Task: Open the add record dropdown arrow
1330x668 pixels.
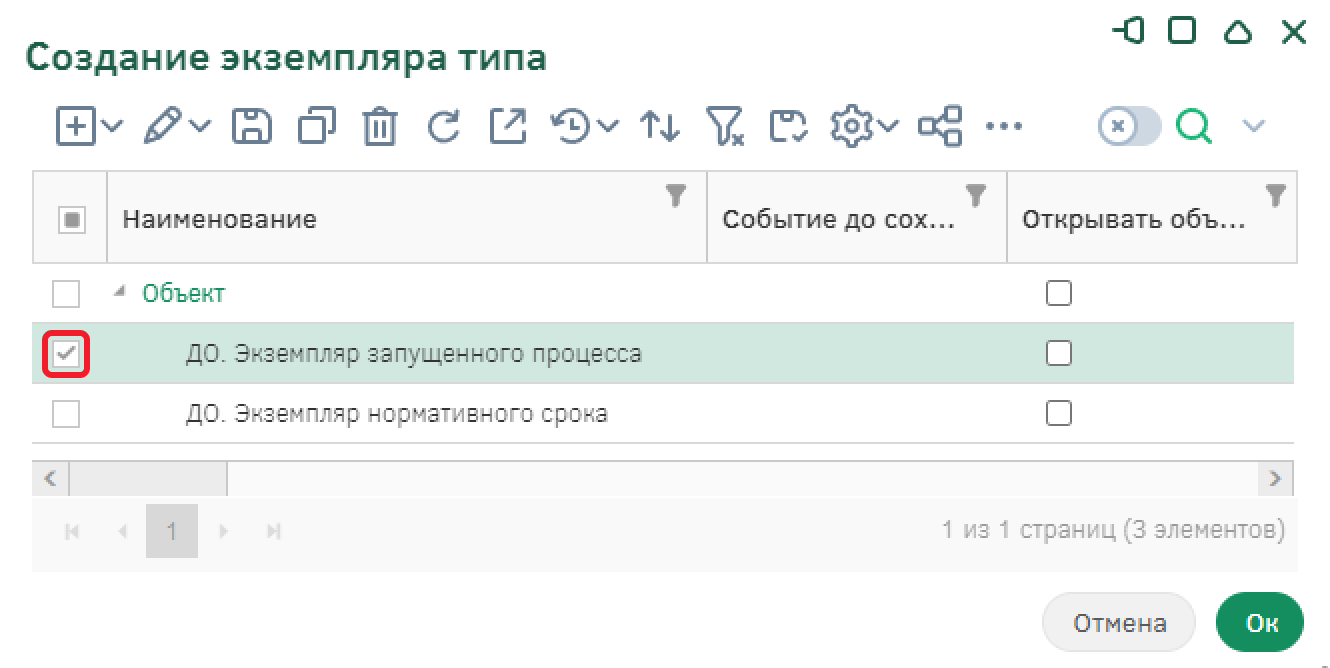Action: click(x=113, y=126)
